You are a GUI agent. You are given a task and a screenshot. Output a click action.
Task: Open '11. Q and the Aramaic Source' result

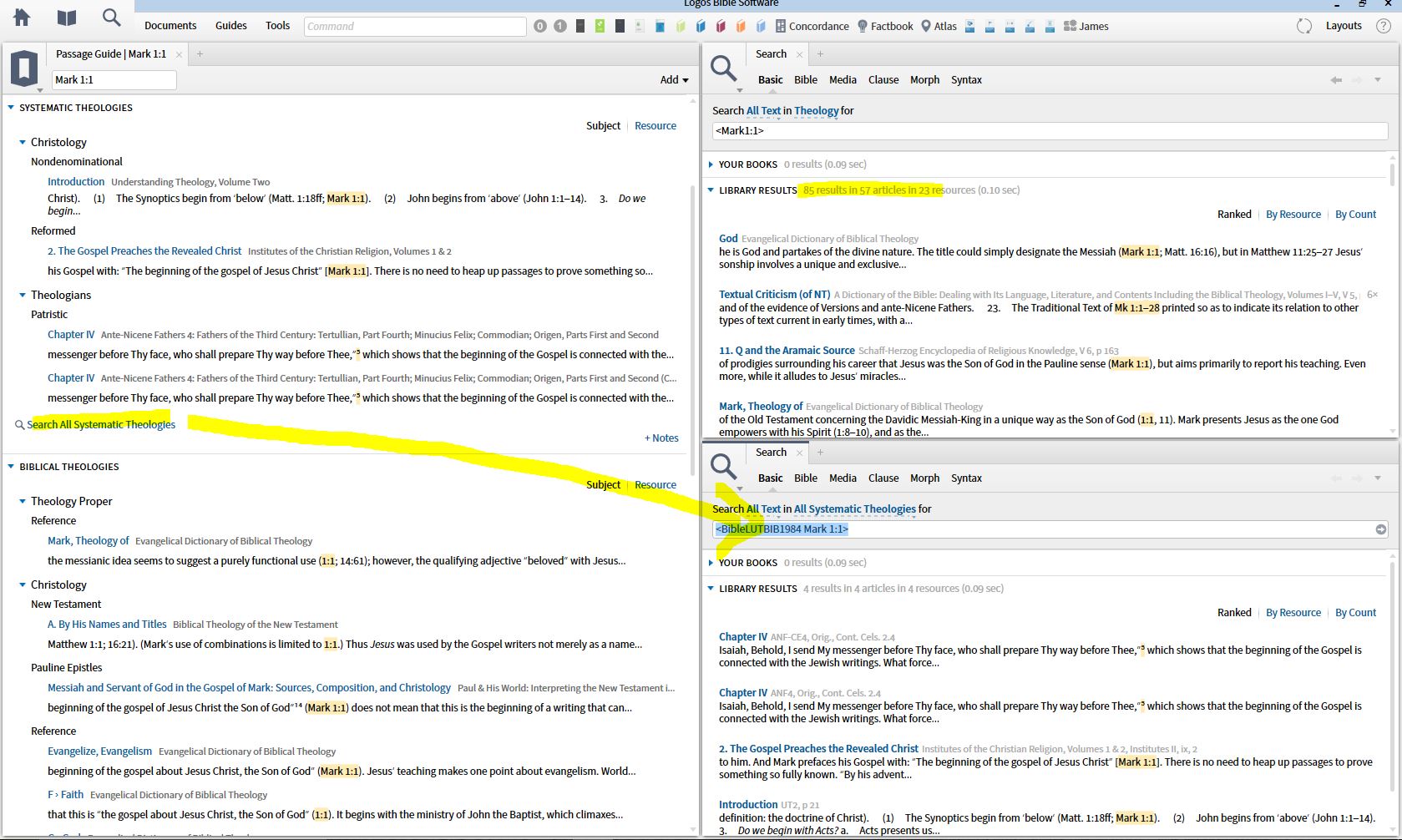(x=787, y=351)
